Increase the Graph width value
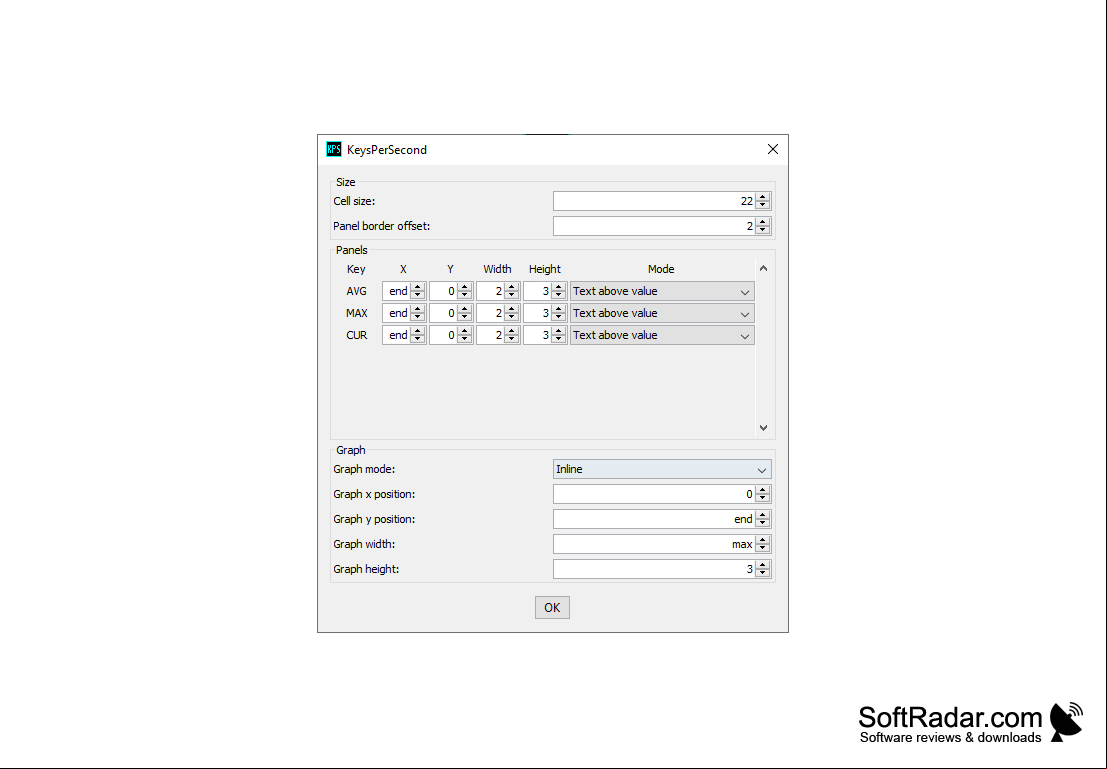Viewport: 1107px width, 769px height. (x=762, y=540)
